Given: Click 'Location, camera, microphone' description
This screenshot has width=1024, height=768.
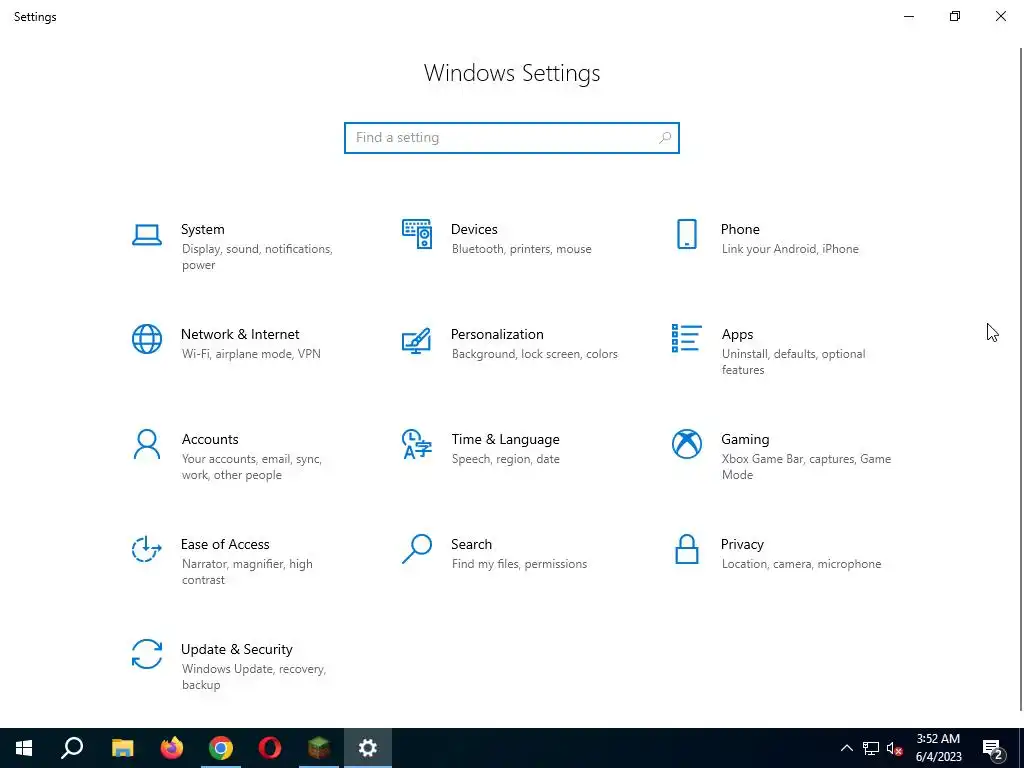Looking at the screenshot, I should 801,564.
